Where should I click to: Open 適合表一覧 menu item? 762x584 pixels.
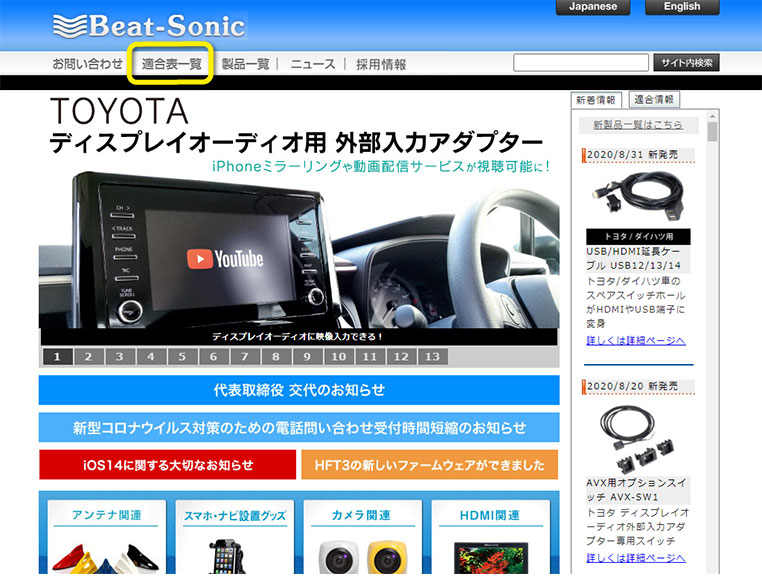[171, 64]
